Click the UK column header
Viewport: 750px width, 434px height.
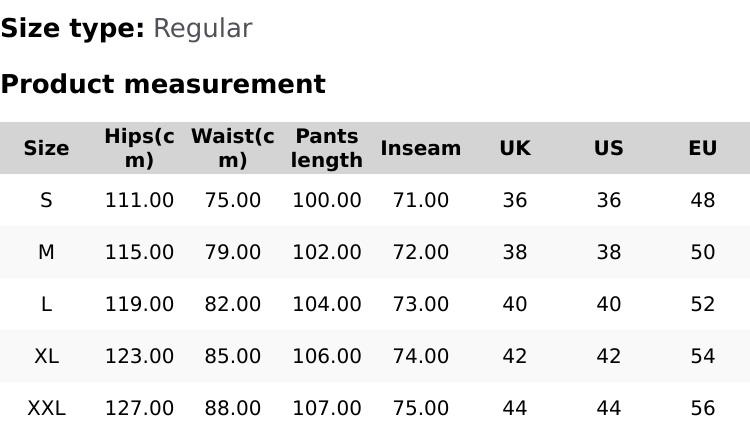514,148
